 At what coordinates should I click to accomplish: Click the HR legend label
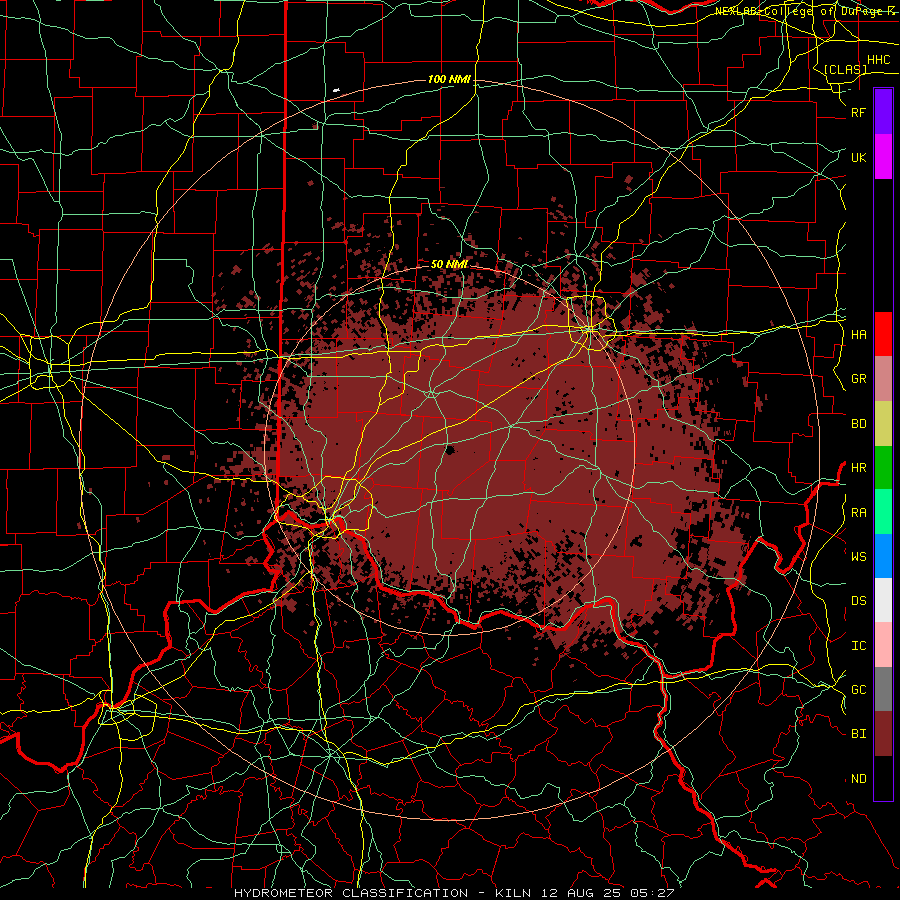(x=859, y=468)
